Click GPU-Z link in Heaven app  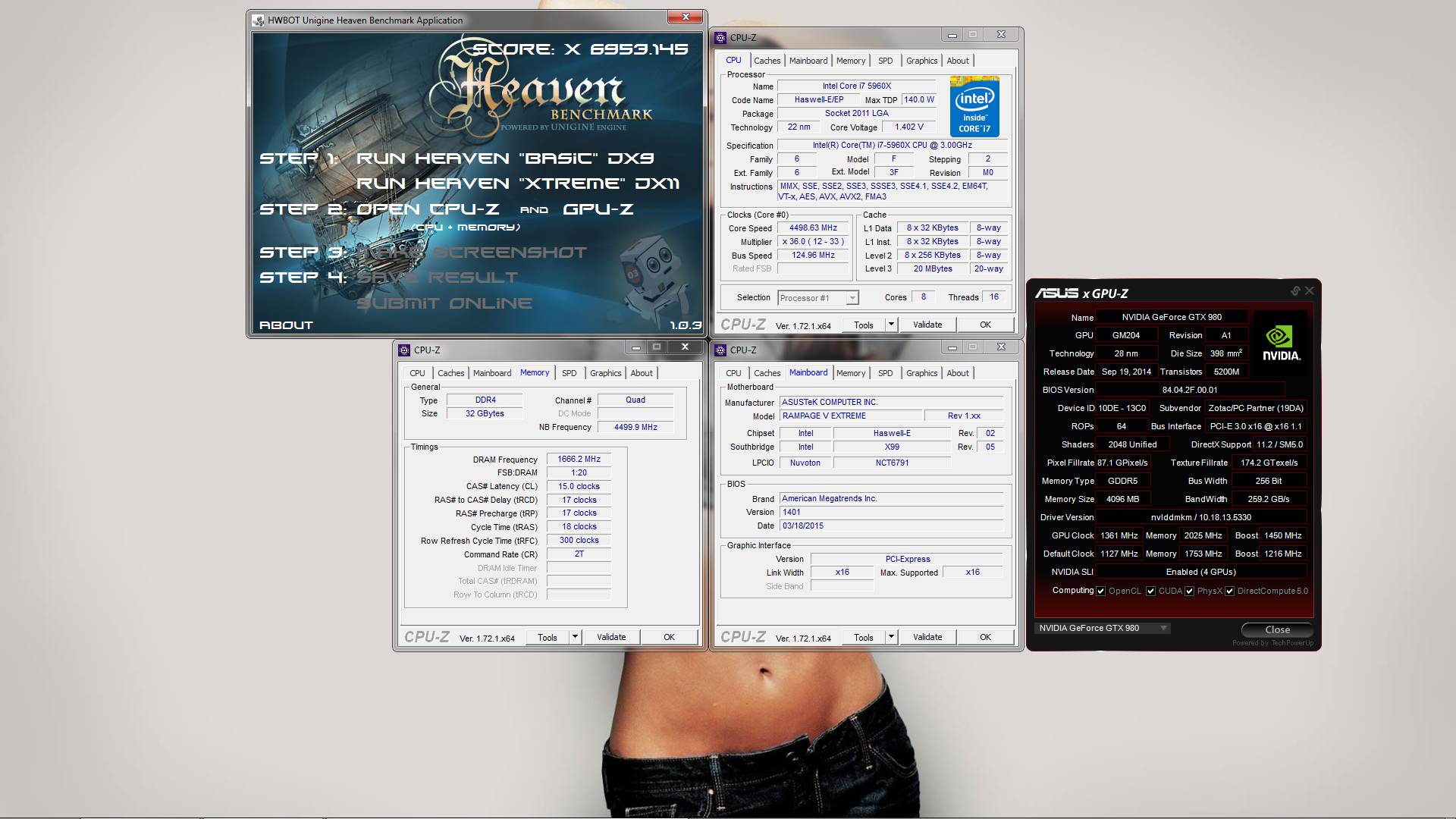pos(598,209)
